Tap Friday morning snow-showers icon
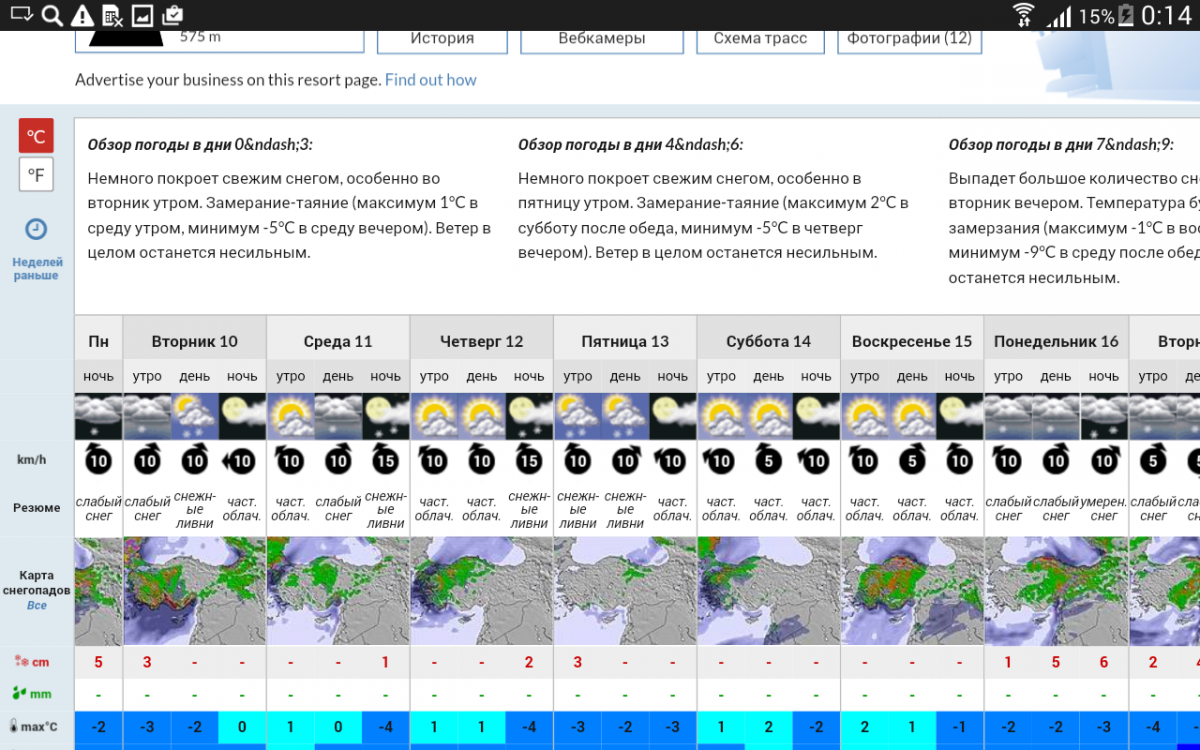The width and height of the screenshot is (1200, 750). pyautogui.click(x=577, y=416)
